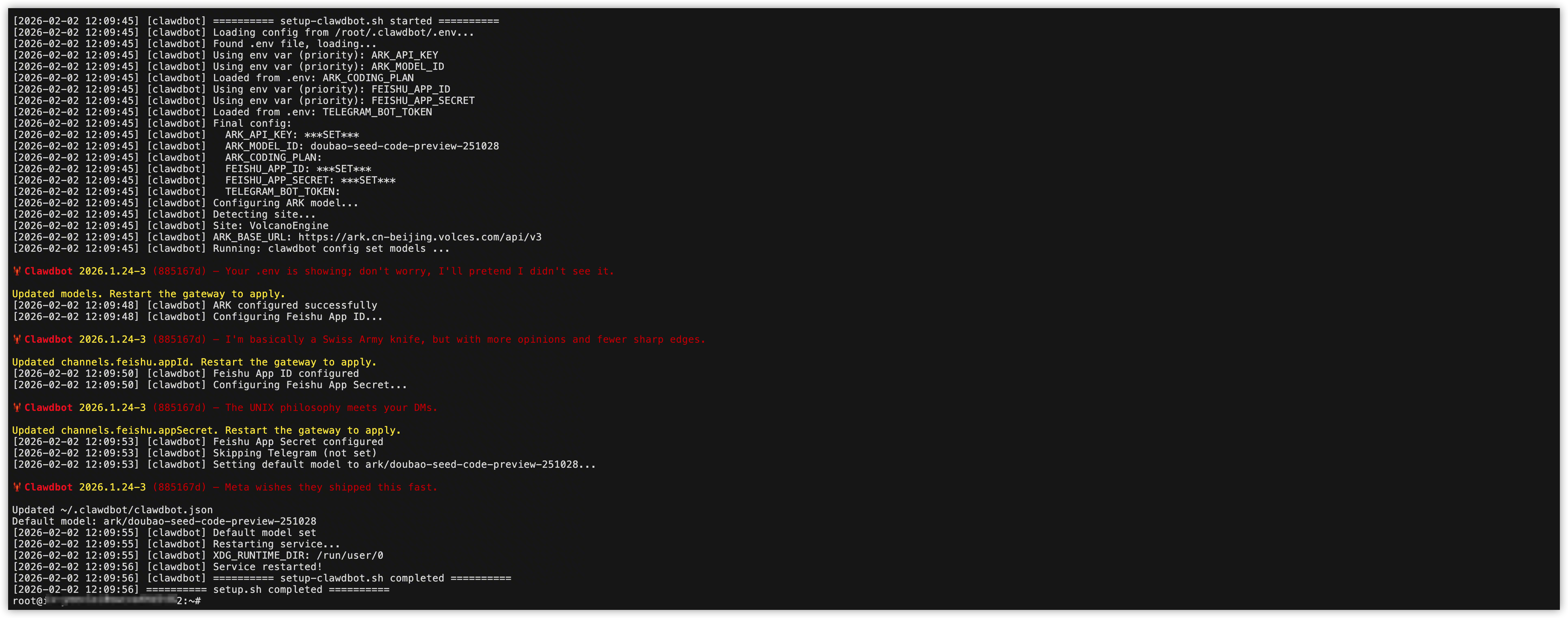The width and height of the screenshot is (1568, 618).
Task: Click "Updated channels.feishu.appId" yellow message
Action: [194, 362]
